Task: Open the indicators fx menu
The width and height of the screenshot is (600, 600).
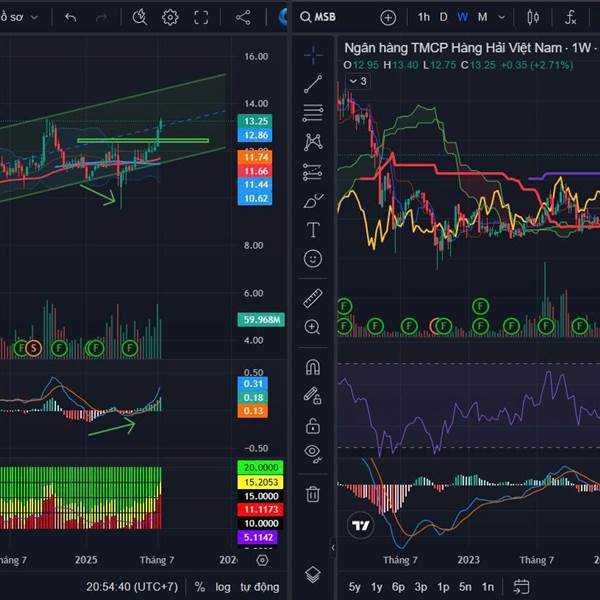Action: tap(571, 17)
